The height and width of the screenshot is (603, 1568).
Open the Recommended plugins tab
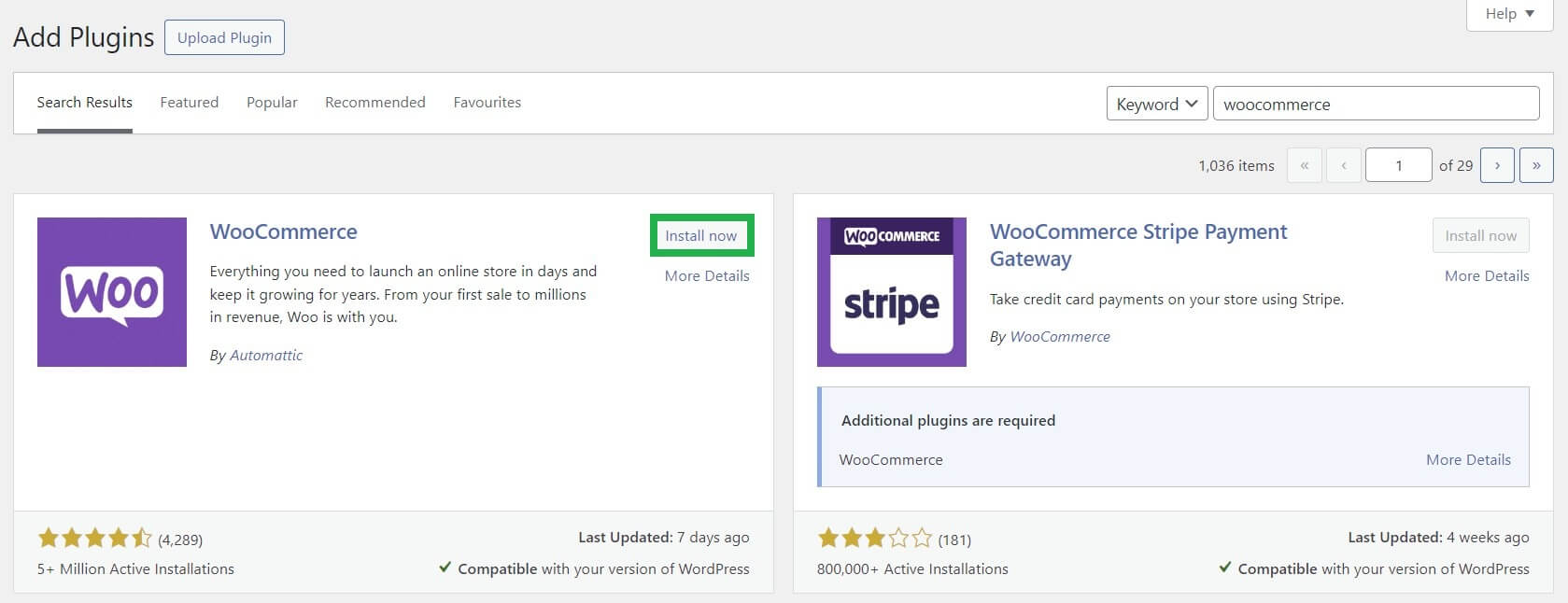pyautogui.click(x=375, y=103)
